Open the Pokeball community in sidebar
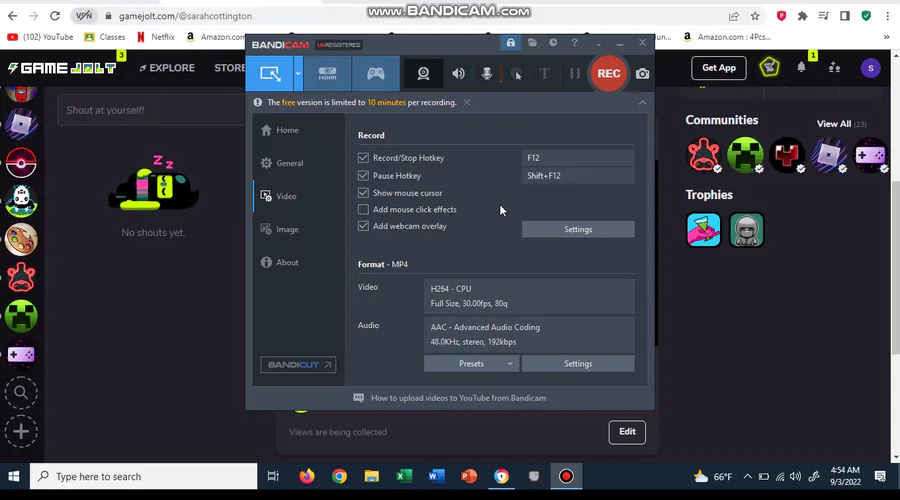 pyautogui.click(x=21, y=162)
